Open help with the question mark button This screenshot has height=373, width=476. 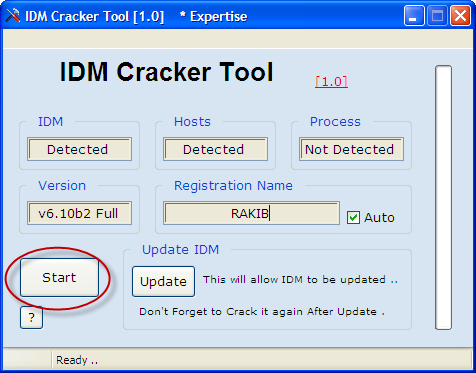click(31, 317)
